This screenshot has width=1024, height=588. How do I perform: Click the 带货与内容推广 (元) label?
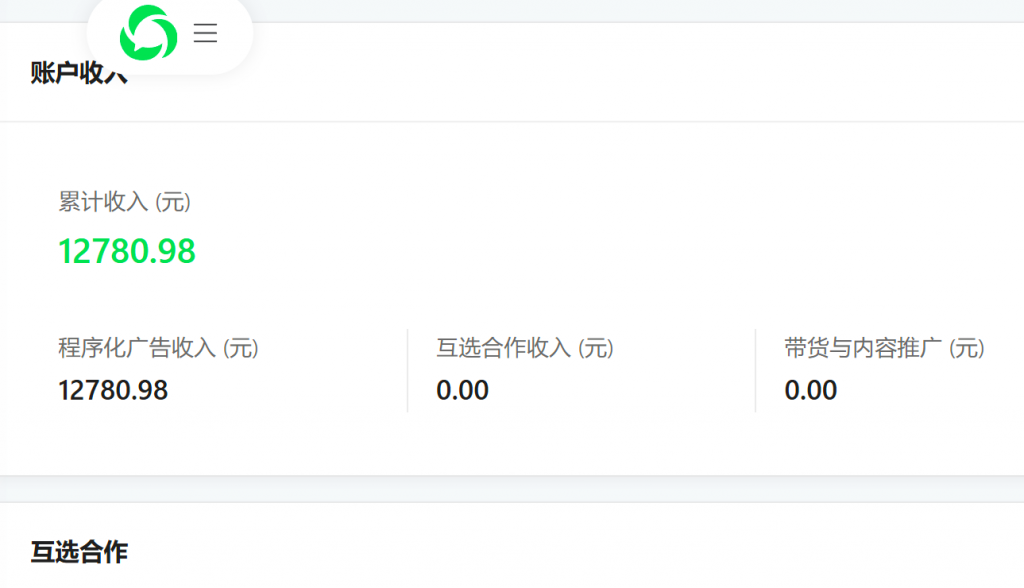point(886,350)
